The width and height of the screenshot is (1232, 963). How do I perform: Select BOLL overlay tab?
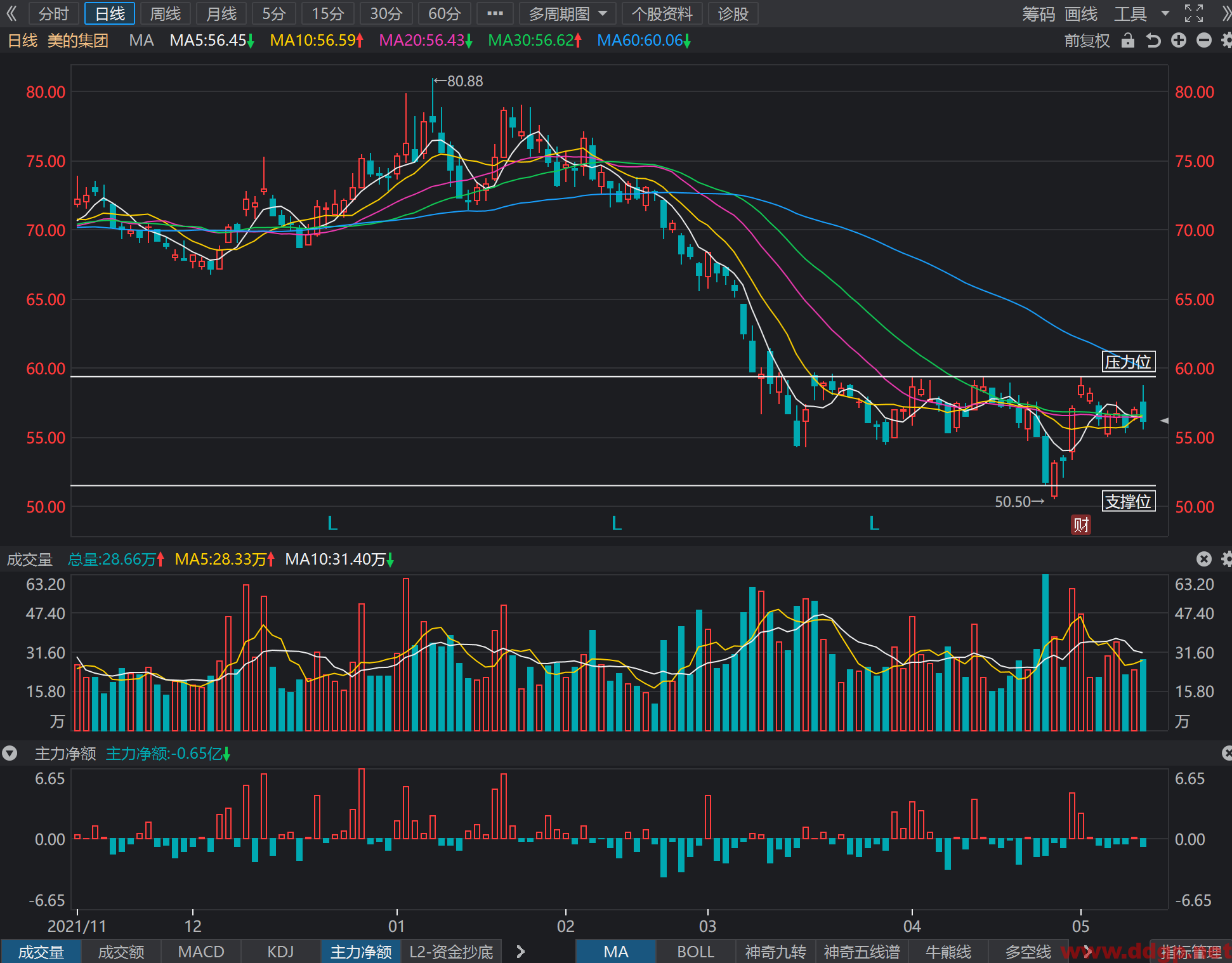[x=695, y=952]
